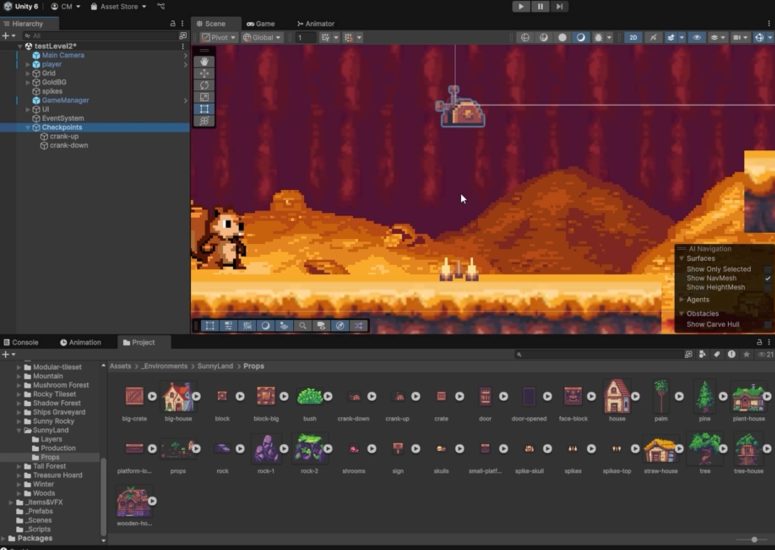Screen dimensions: 775x550
Task: Select crank-up in Hierarchy
Action: tap(64, 136)
